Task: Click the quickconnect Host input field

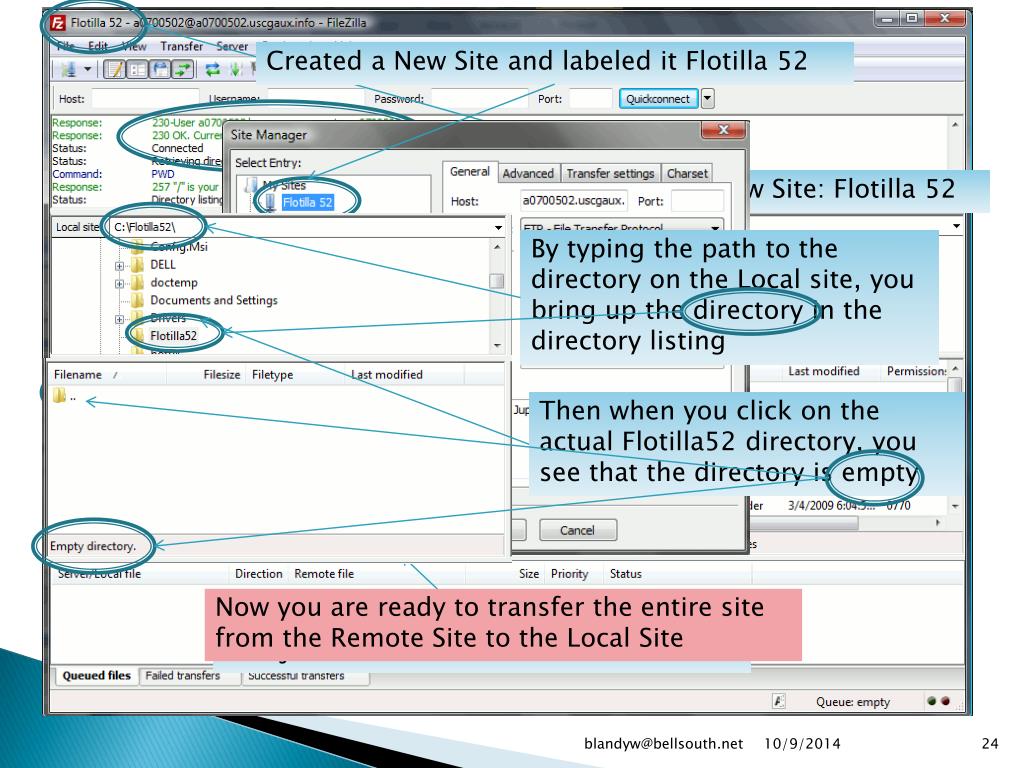Action: (145, 99)
